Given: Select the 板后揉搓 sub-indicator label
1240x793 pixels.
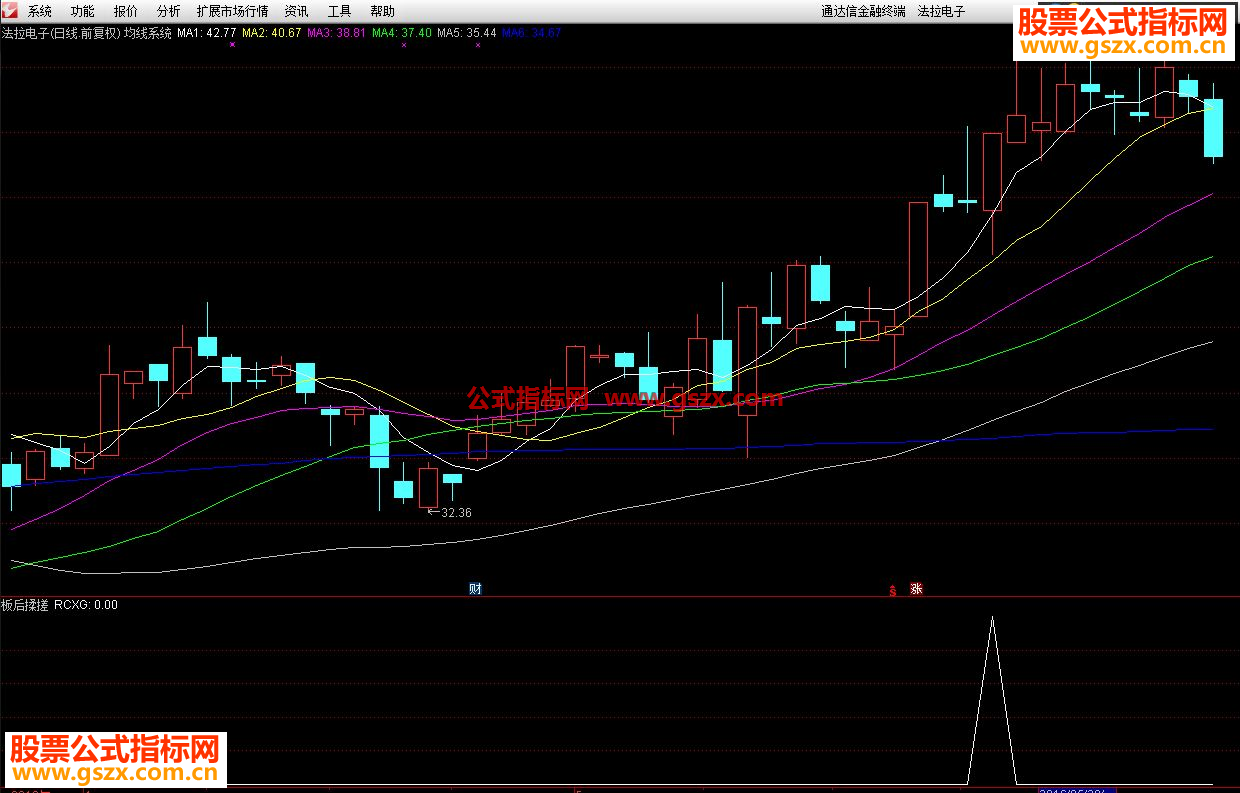Looking at the screenshot, I should 25,605.
